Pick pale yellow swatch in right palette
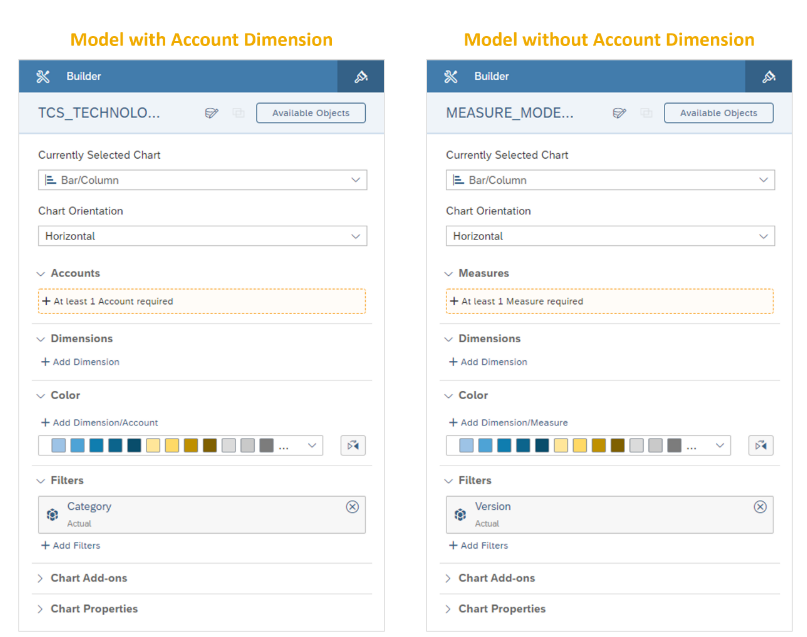 [x=561, y=446]
